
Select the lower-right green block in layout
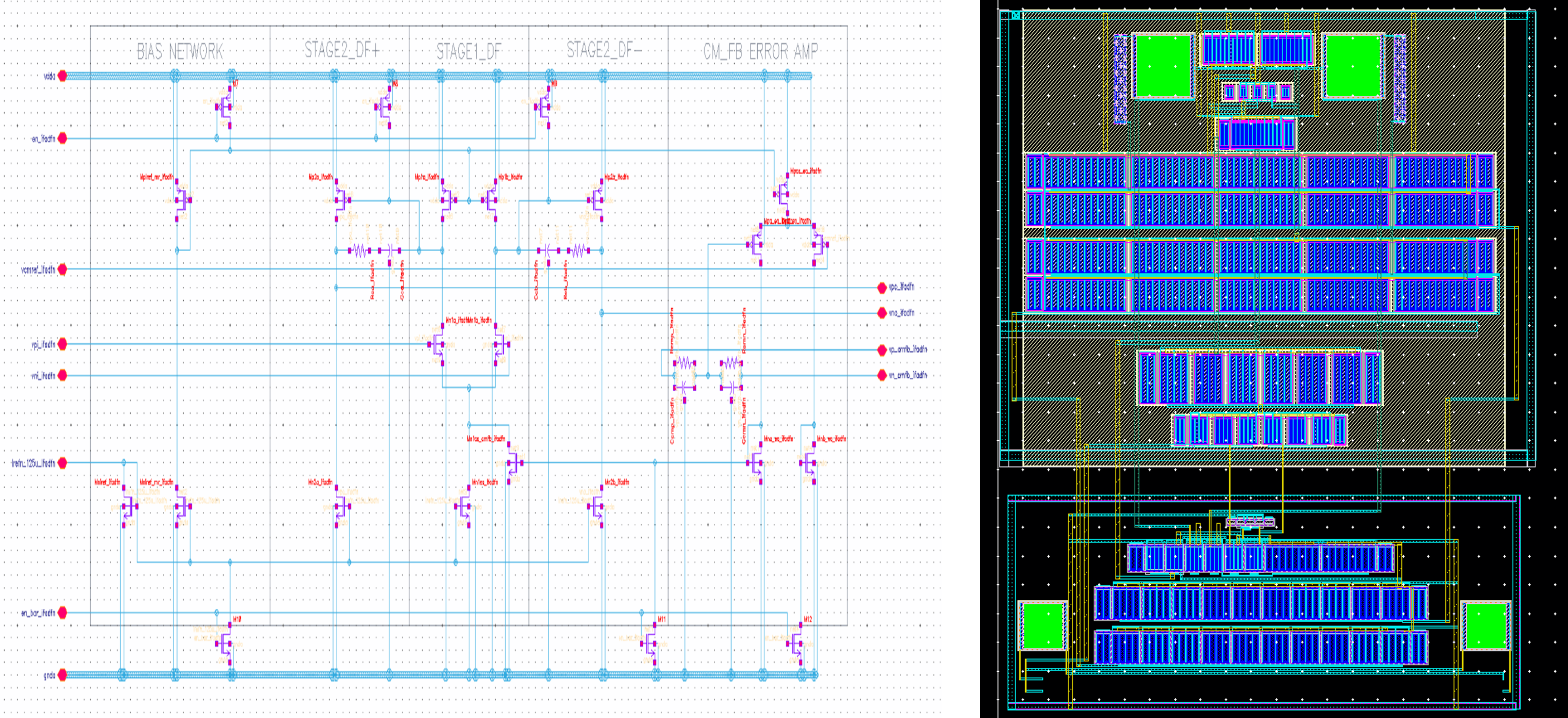tap(1486, 626)
